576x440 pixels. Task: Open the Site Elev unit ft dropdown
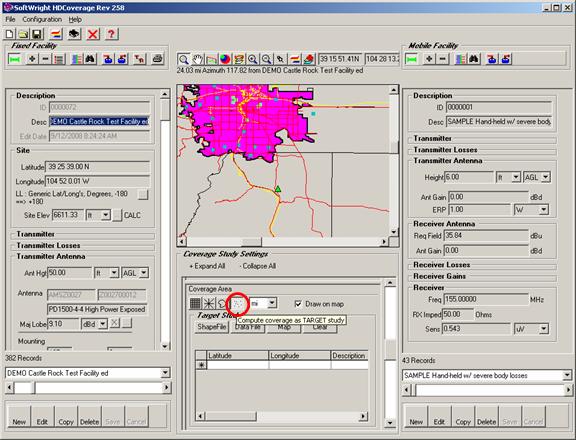click(105, 215)
